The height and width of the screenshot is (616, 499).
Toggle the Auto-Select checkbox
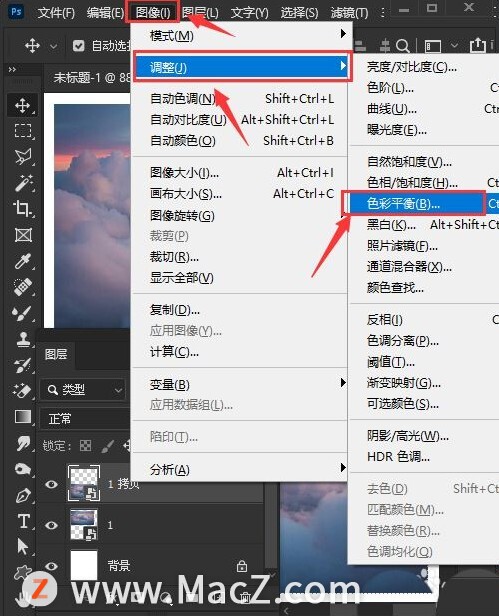79,46
